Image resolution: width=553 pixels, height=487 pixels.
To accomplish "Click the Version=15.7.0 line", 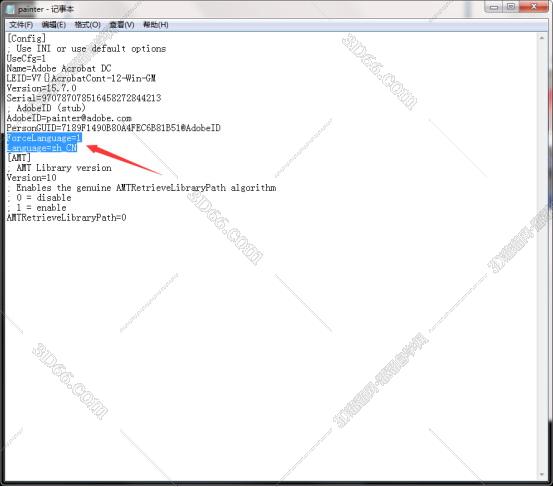I will coord(41,88).
